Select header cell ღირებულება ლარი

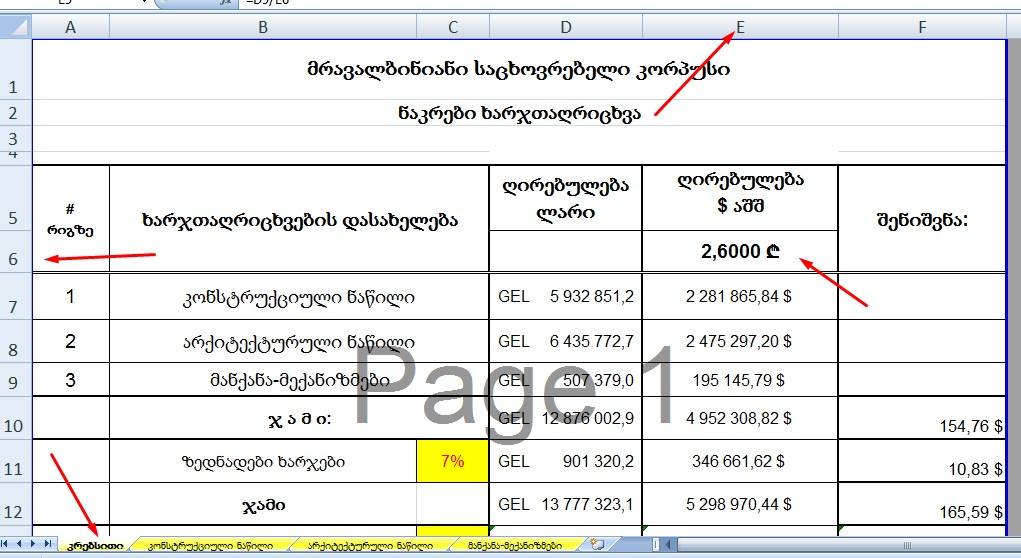click(x=566, y=198)
